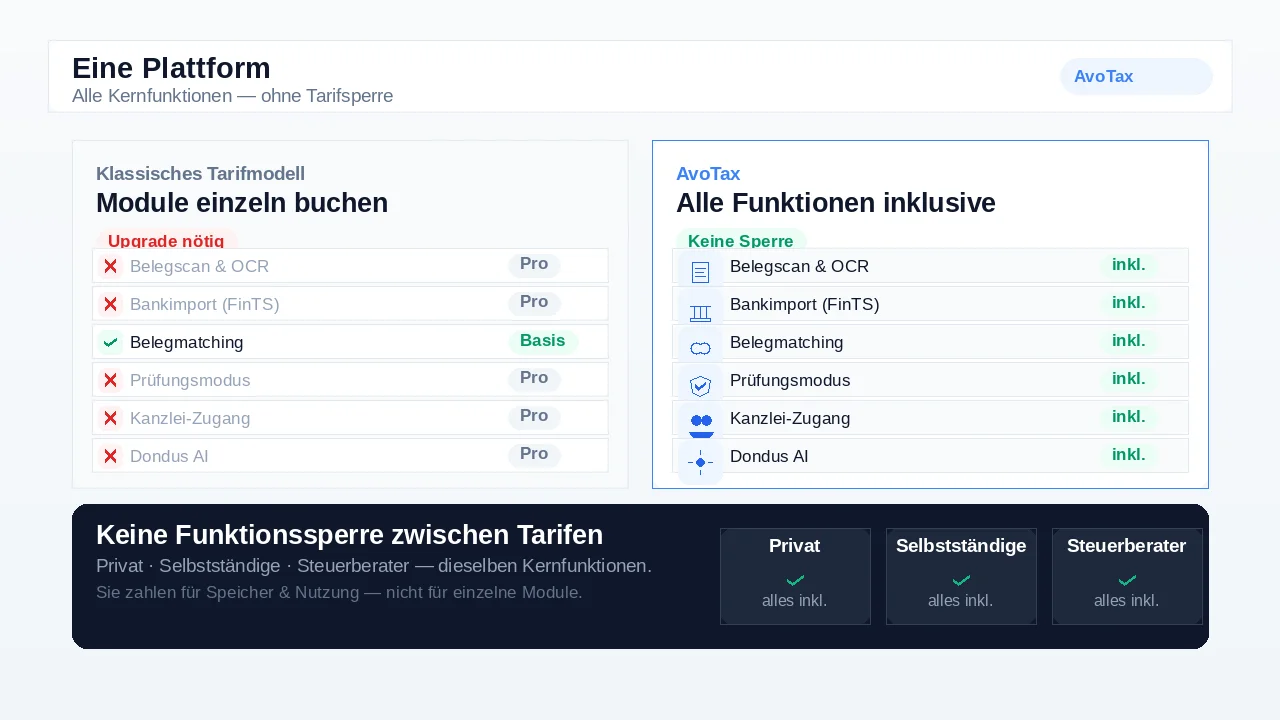Click the 'Module einzeln buchen' heading
The image size is (1280, 720).
click(x=242, y=203)
